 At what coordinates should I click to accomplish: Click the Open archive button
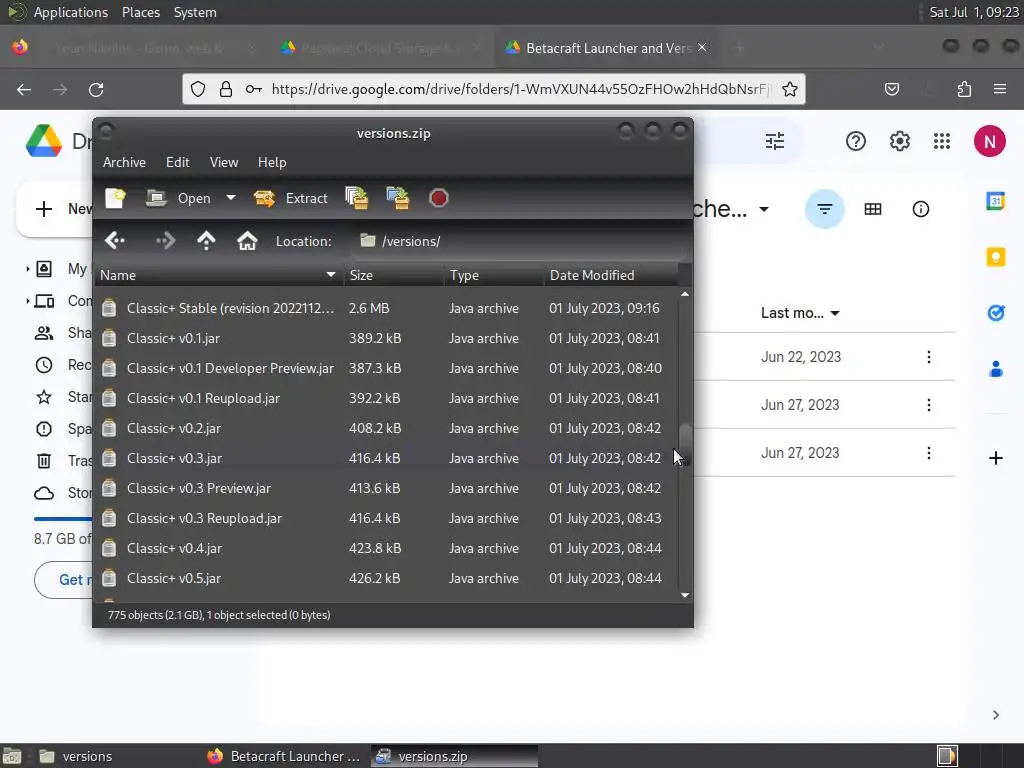click(178, 198)
